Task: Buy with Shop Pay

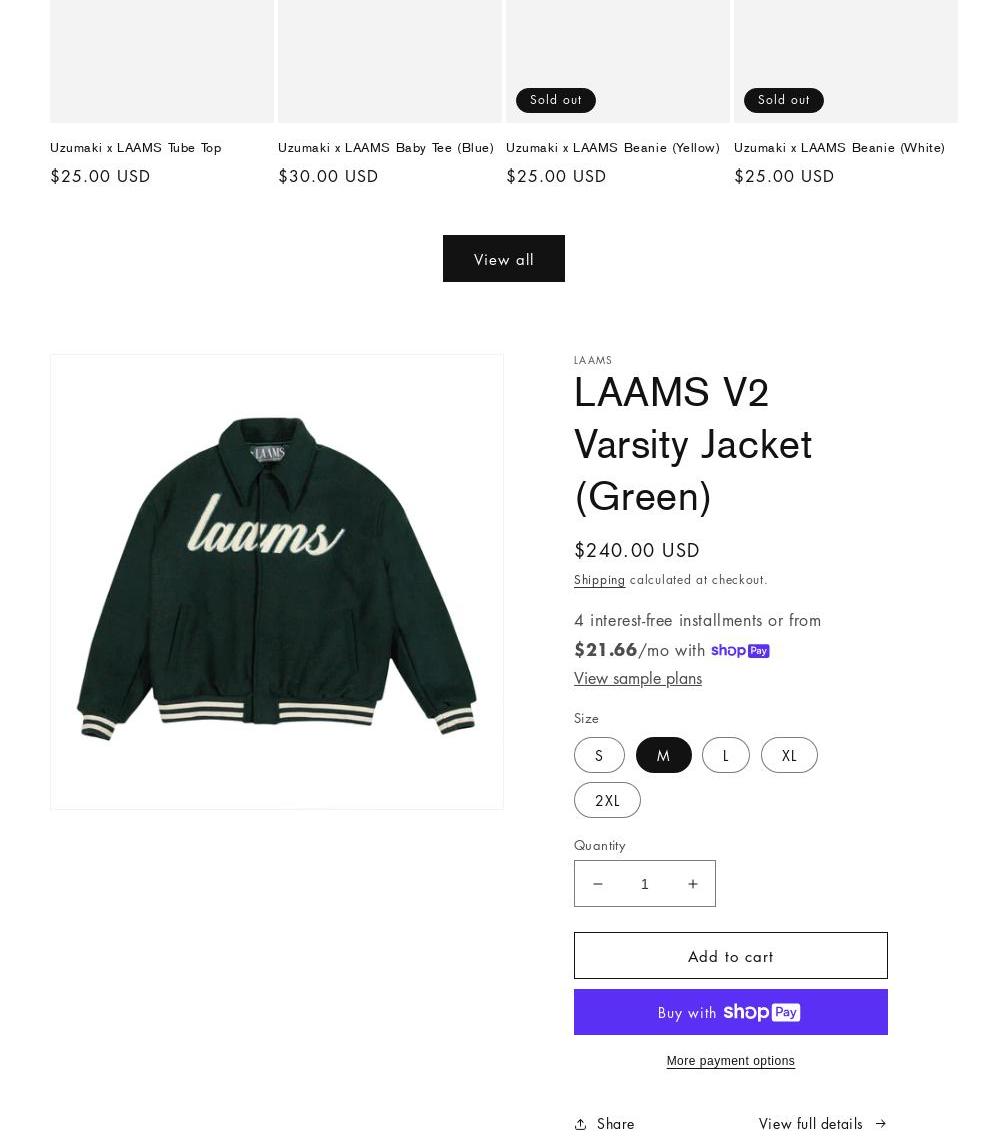Action: (730, 1012)
